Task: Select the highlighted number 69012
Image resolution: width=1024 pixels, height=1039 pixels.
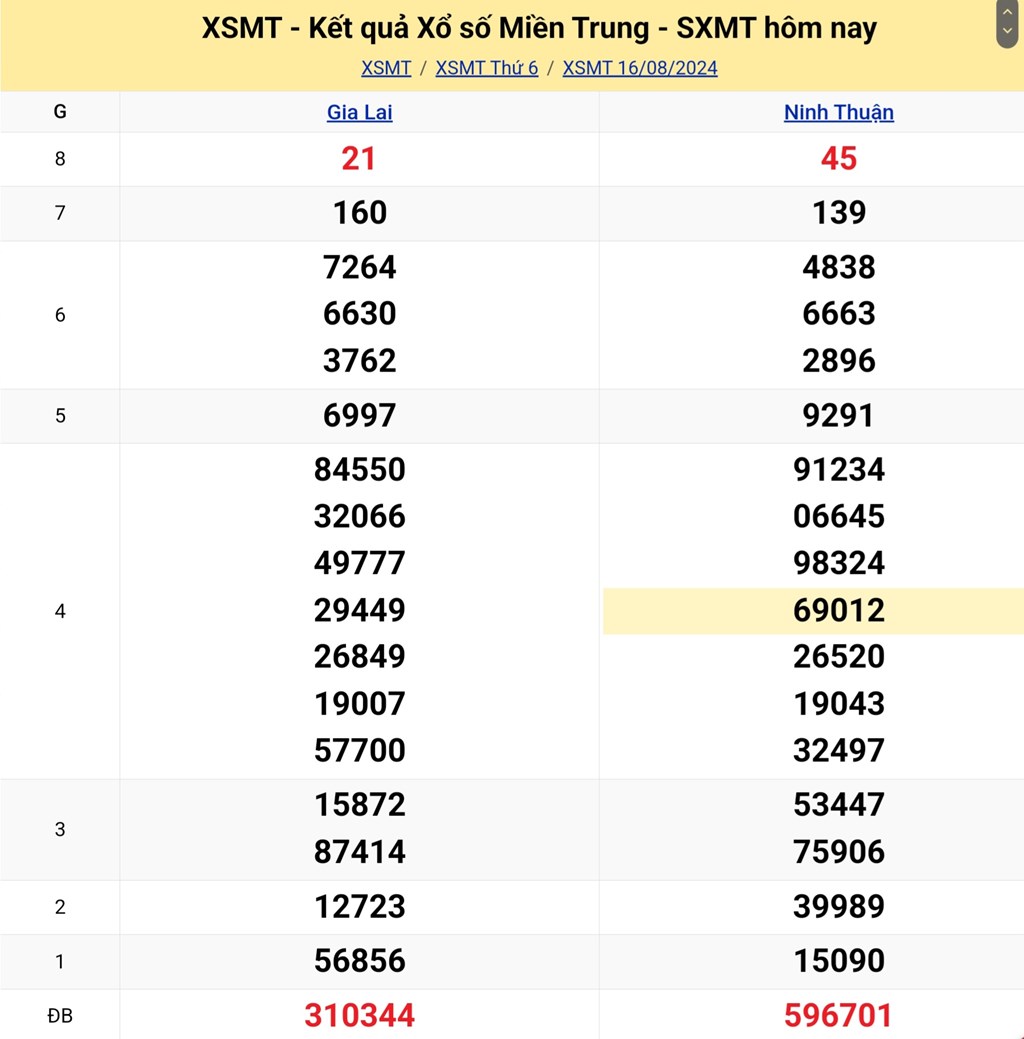Action: 838,610
